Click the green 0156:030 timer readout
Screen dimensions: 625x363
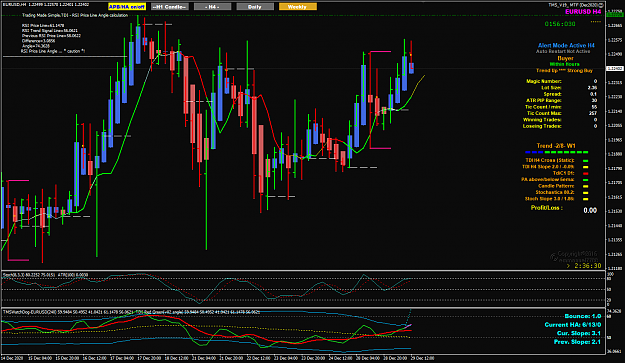pos(560,24)
